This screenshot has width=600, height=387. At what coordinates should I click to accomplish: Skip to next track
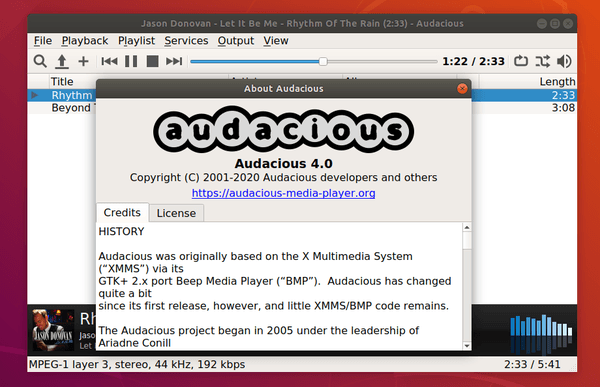(x=174, y=61)
